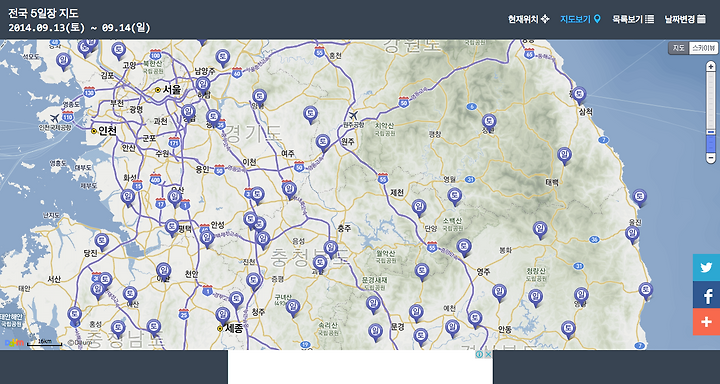Select the 토 marker north of 고양
This screenshot has width=720, height=384.
(118, 51)
